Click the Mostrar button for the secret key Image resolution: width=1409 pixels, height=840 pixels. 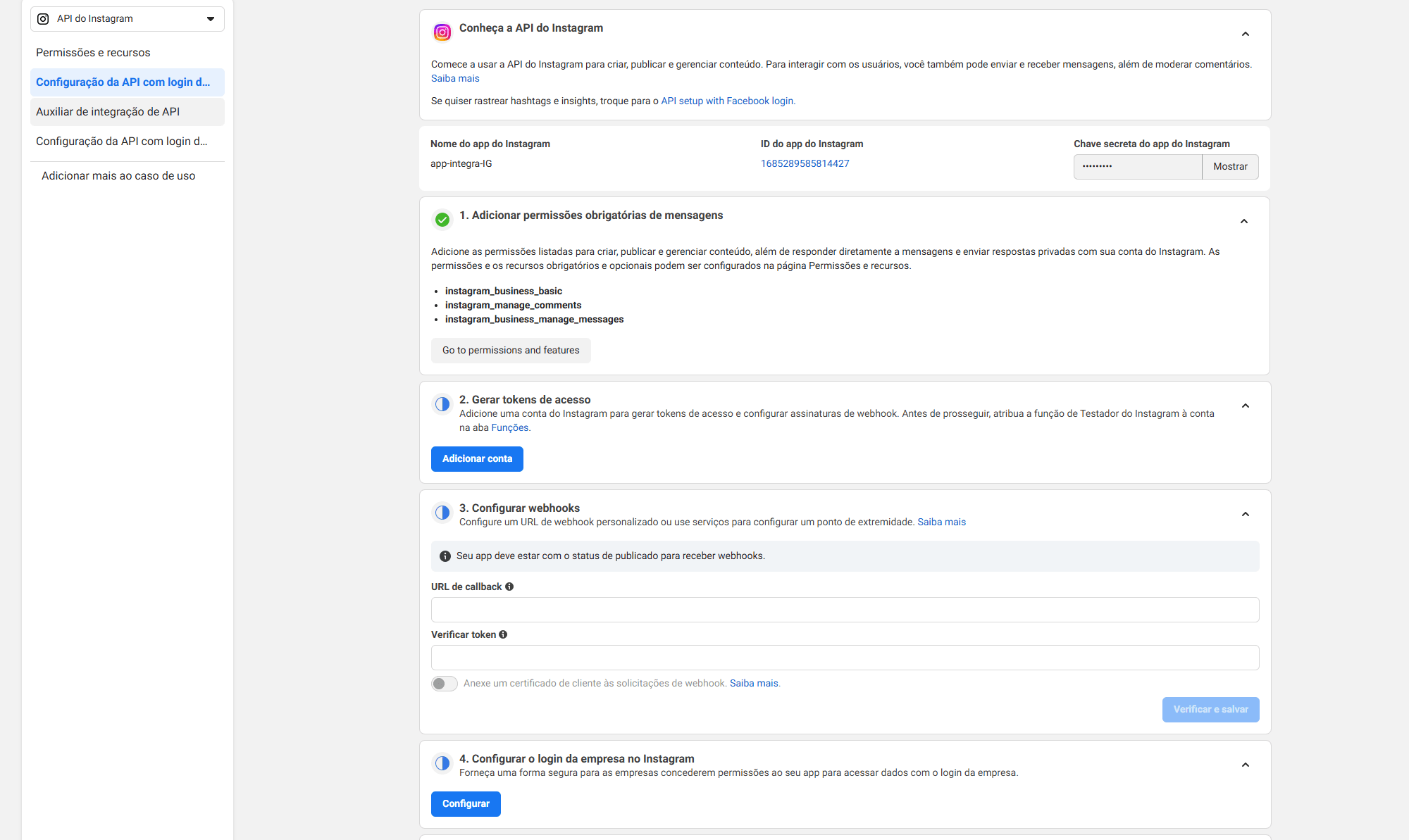(x=1230, y=167)
